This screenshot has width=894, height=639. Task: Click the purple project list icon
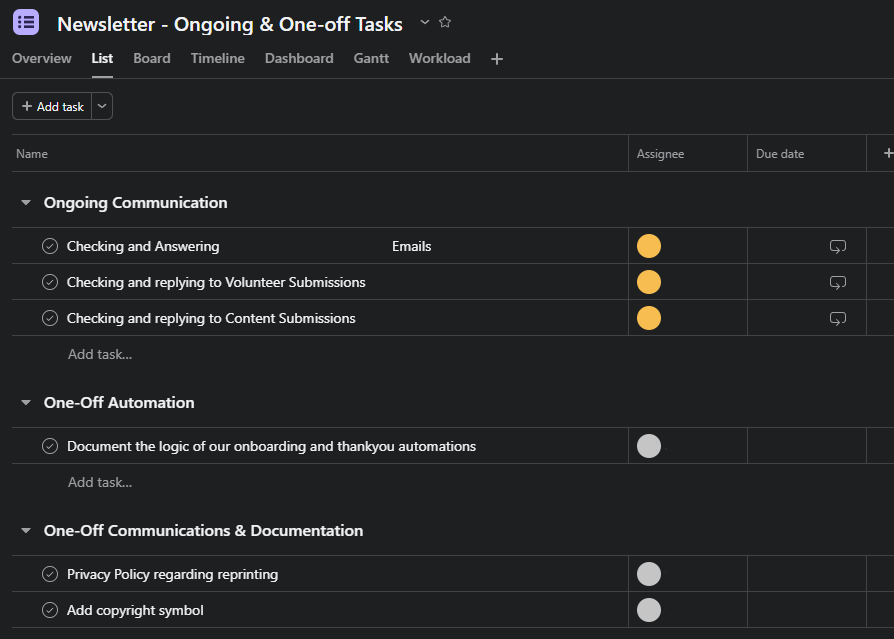click(x=26, y=23)
